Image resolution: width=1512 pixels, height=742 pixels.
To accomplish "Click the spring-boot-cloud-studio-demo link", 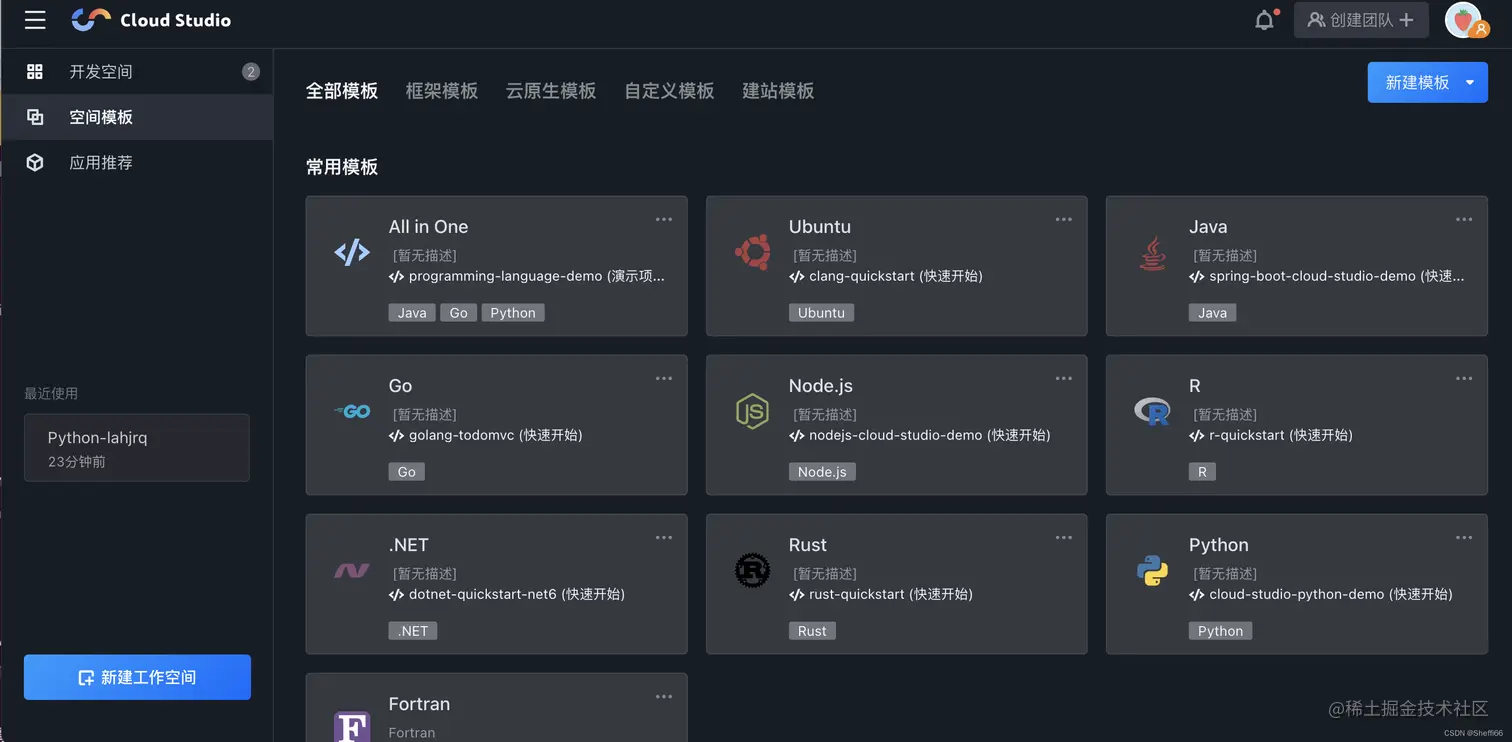I will point(1327,276).
